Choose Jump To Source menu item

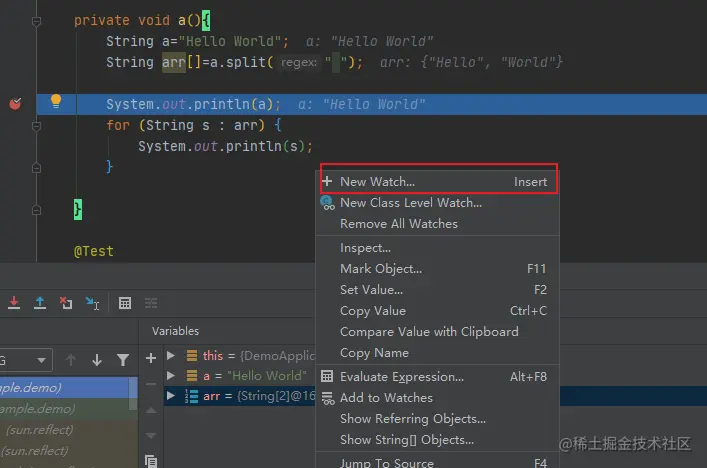pos(438,462)
